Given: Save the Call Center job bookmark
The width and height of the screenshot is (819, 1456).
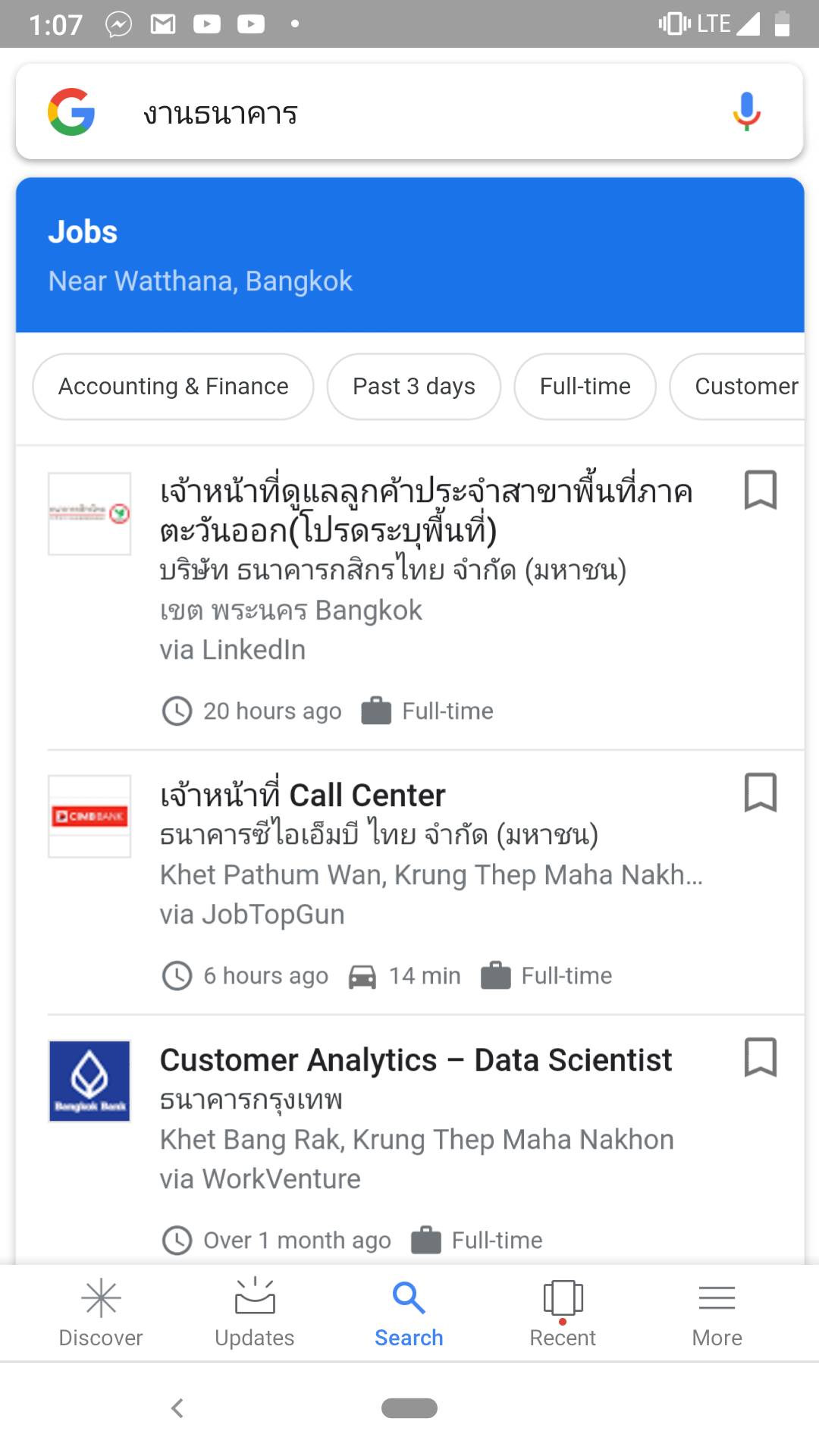Looking at the screenshot, I should (760, 792).
